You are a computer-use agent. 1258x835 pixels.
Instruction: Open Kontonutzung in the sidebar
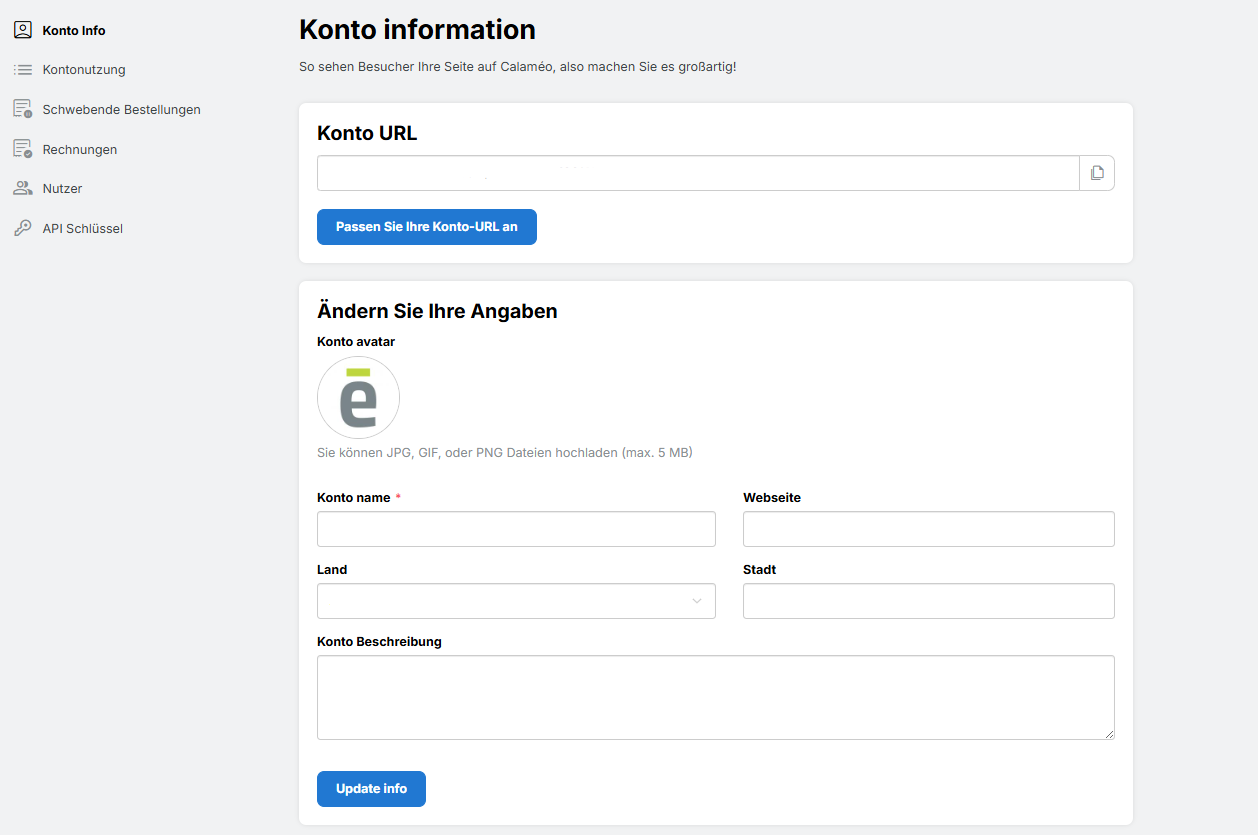click(x=84, y=70)
